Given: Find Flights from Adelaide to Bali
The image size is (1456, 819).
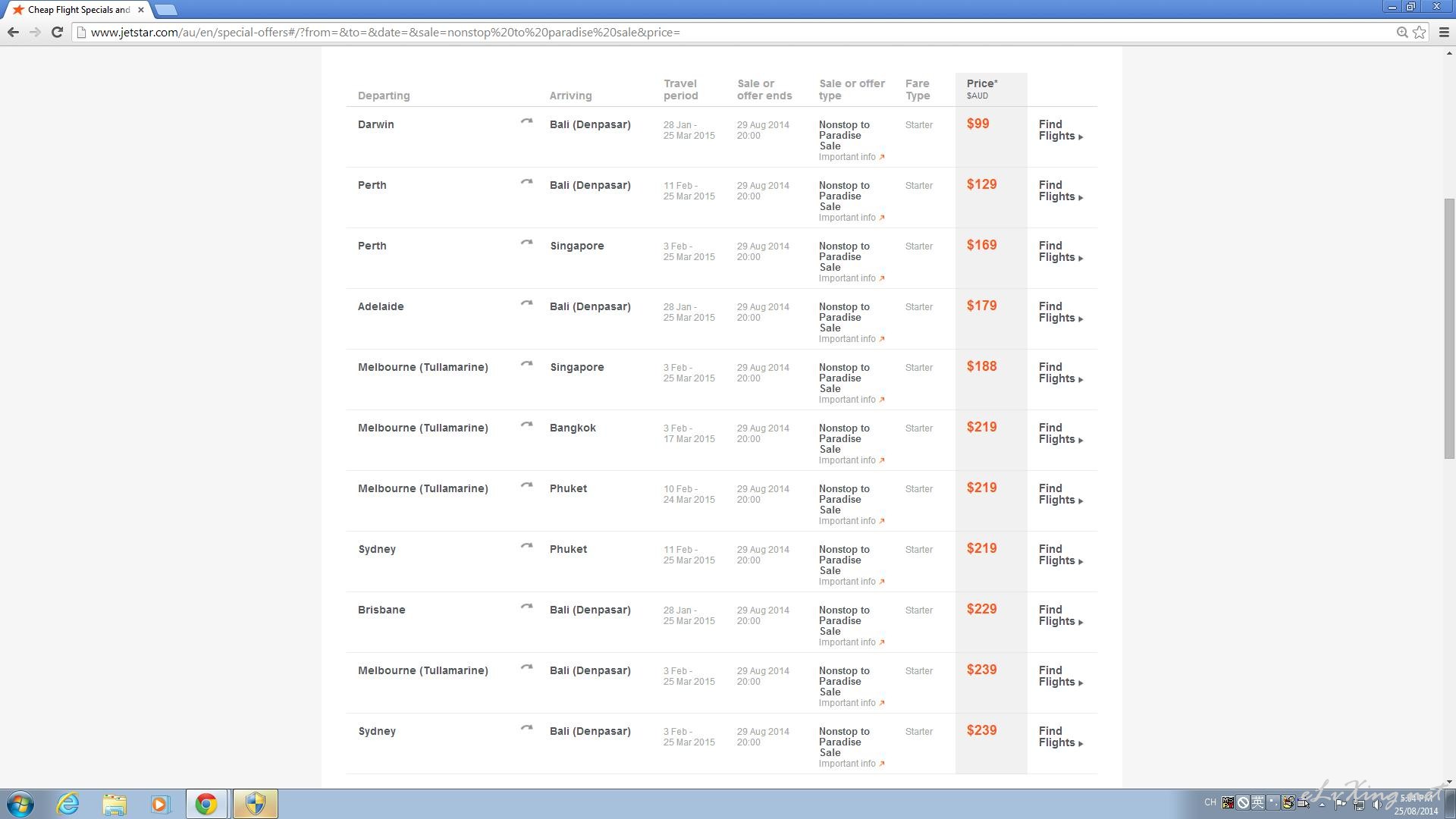Looking at the screenshot, I should 1060,312.
